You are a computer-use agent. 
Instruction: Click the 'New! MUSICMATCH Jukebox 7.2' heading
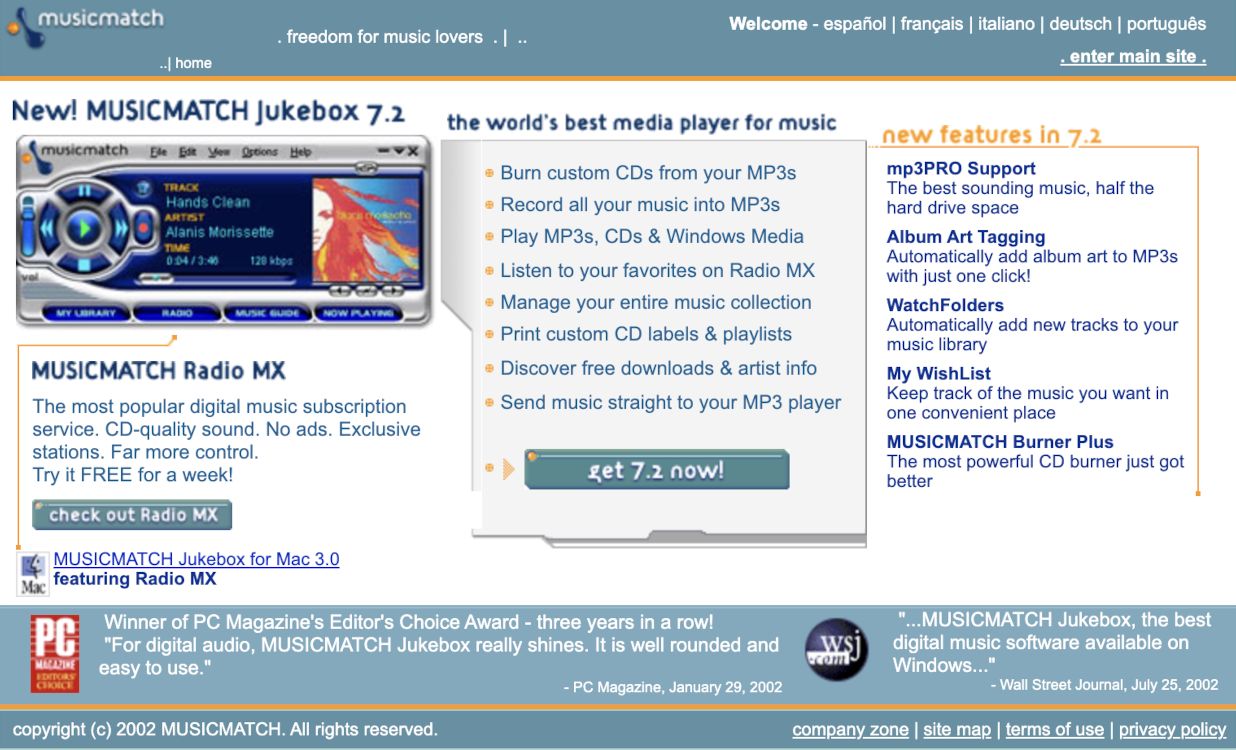tap(208, 111)
